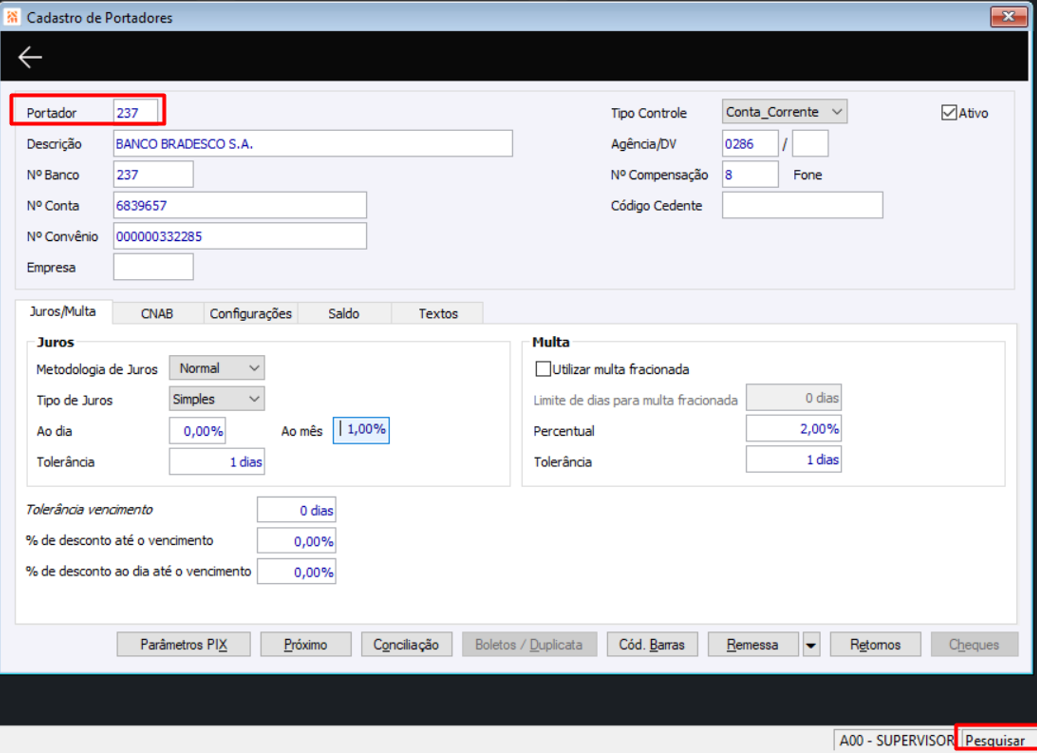Click the Tolerância vencimento field

tap(297, 510)
